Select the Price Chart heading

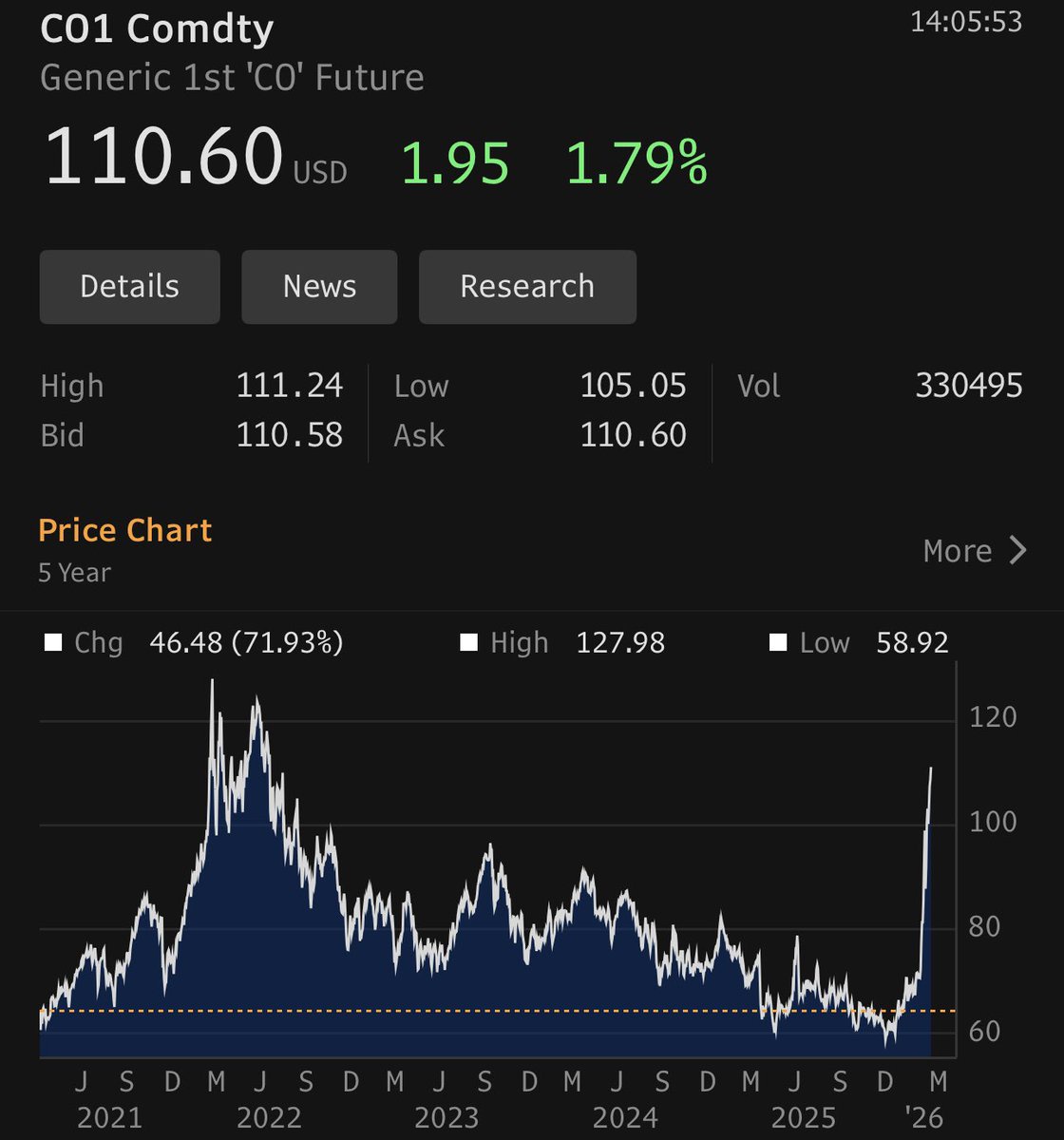[124, 530]
